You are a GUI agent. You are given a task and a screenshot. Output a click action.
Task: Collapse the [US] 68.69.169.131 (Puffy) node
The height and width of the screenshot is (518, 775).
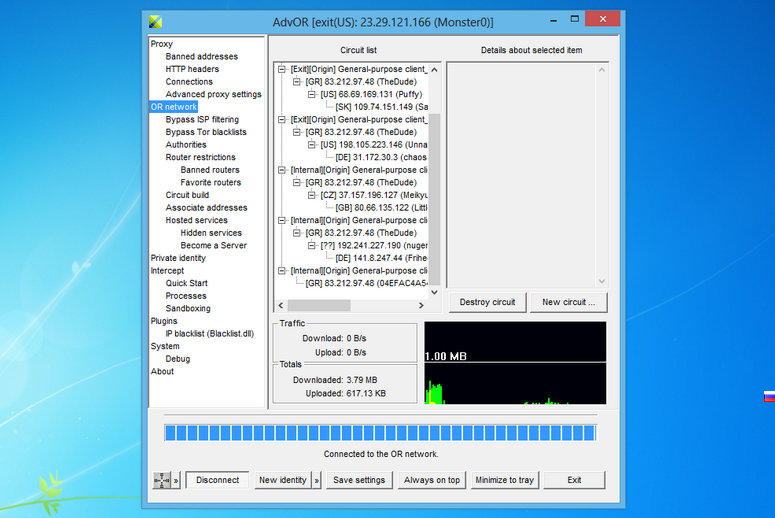(x=311, y=94)
